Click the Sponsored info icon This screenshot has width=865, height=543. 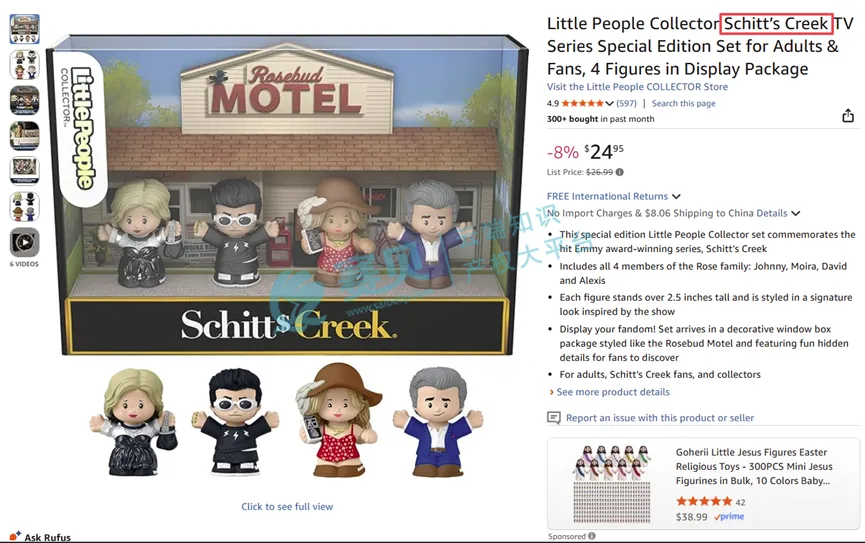click(591, 536)
